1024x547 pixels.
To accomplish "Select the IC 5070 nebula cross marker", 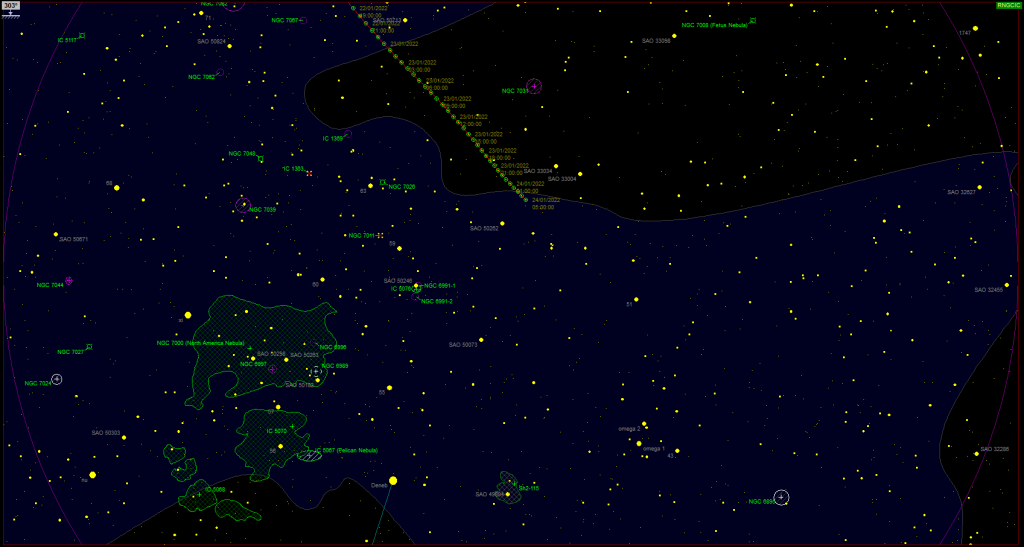I will [x=292, y=427].
